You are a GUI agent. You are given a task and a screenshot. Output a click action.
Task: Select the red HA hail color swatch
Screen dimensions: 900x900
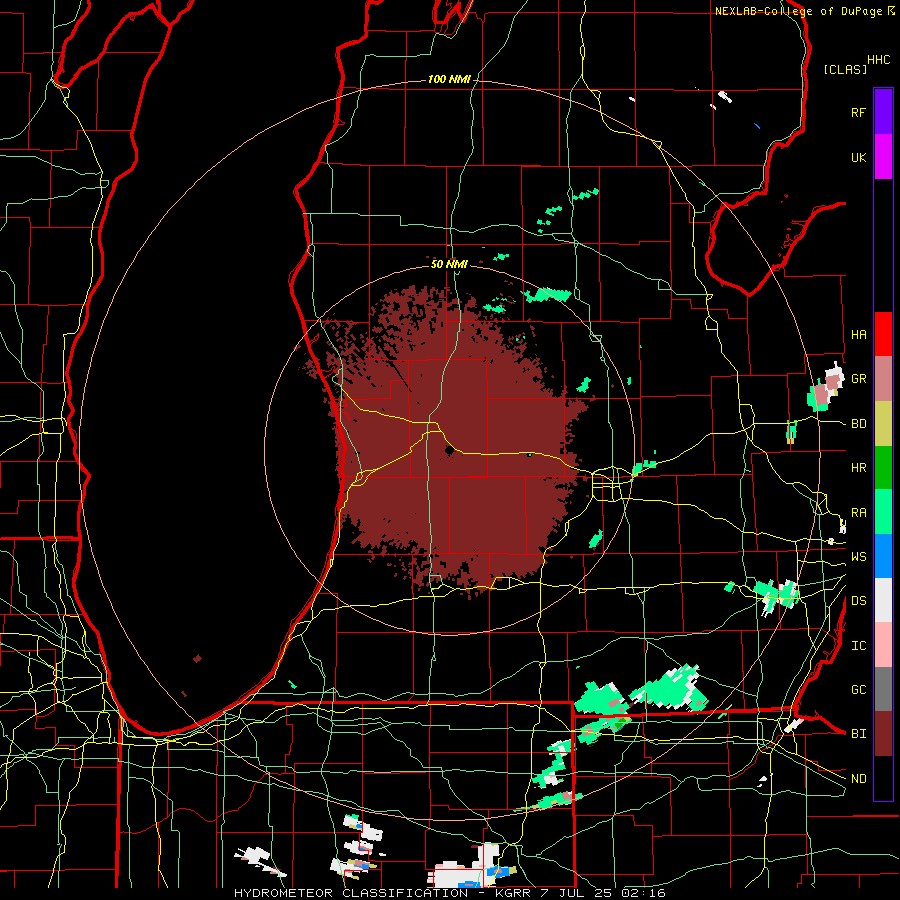(883, 334)
